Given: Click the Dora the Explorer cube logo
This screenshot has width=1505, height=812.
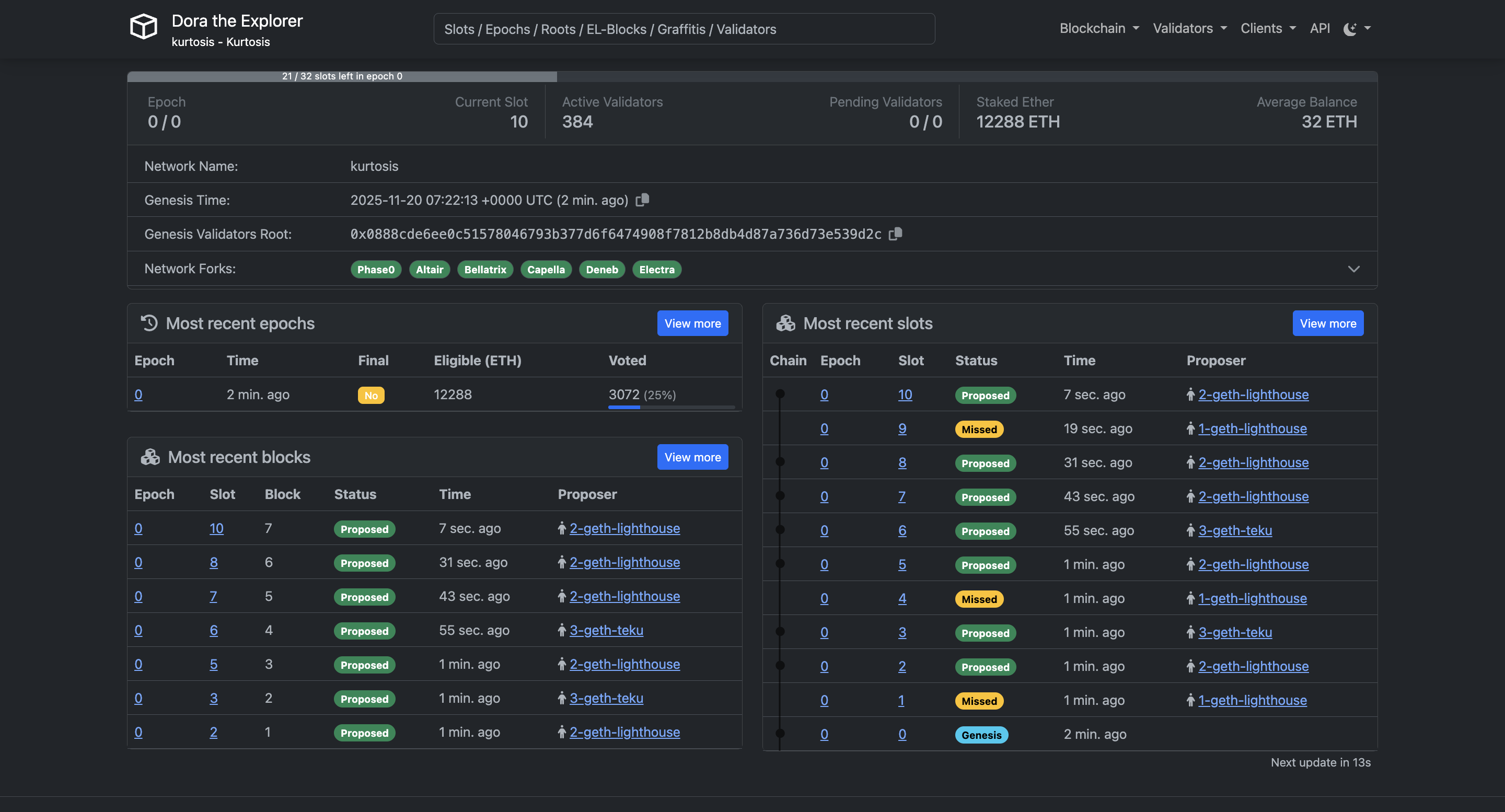Looking at the screenshot, I should (x=143, y=27).
